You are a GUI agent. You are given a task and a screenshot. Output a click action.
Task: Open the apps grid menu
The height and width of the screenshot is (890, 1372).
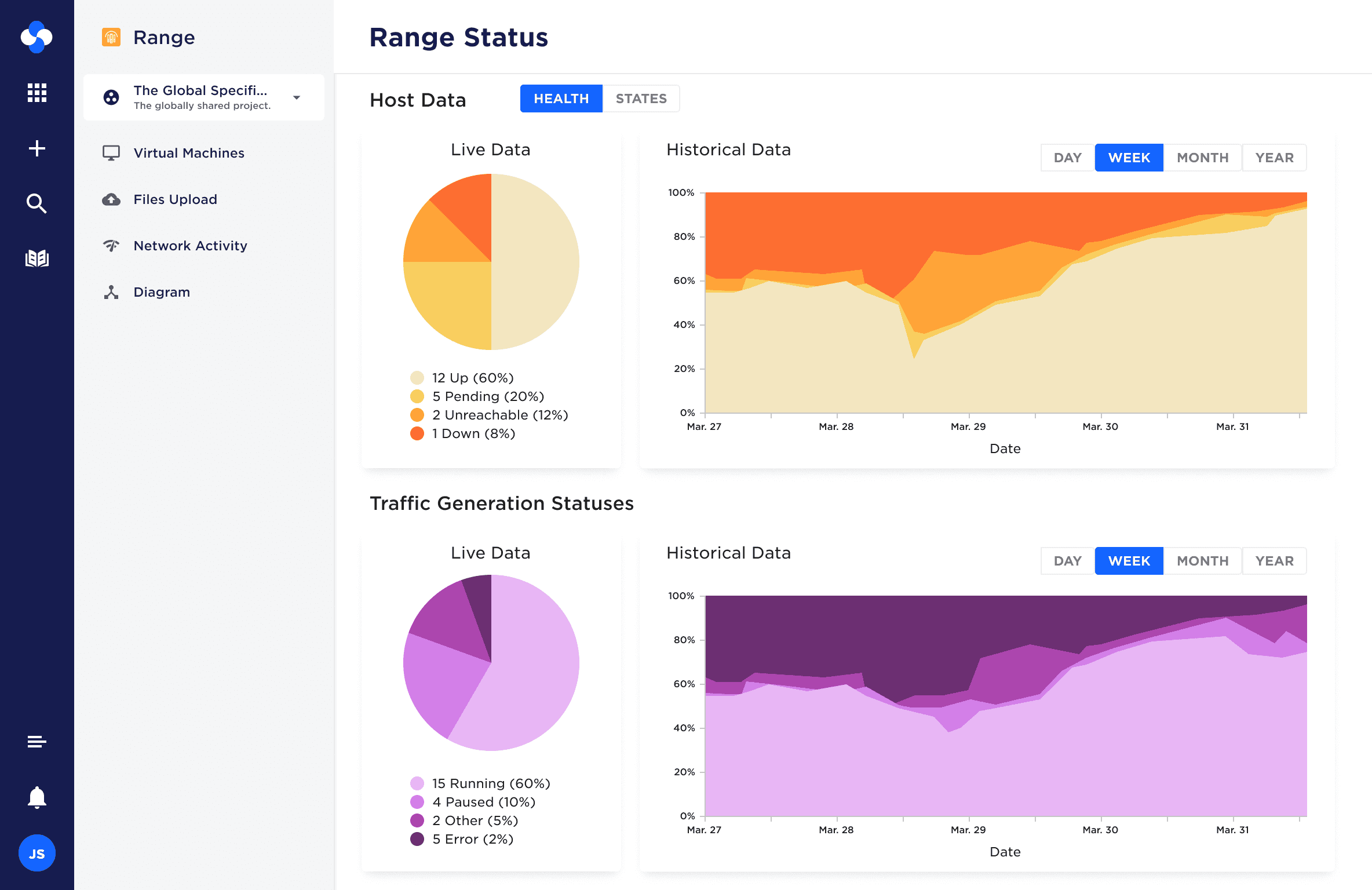pyautogui.click(x=37, y=93)
